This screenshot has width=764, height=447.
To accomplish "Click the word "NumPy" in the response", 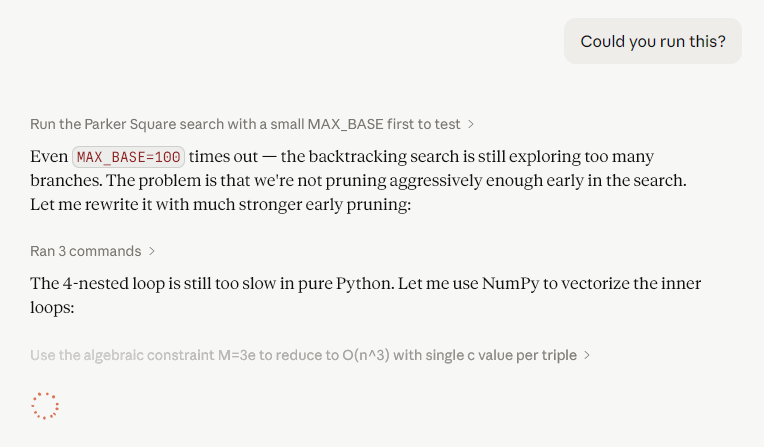I will click(510, 283).
